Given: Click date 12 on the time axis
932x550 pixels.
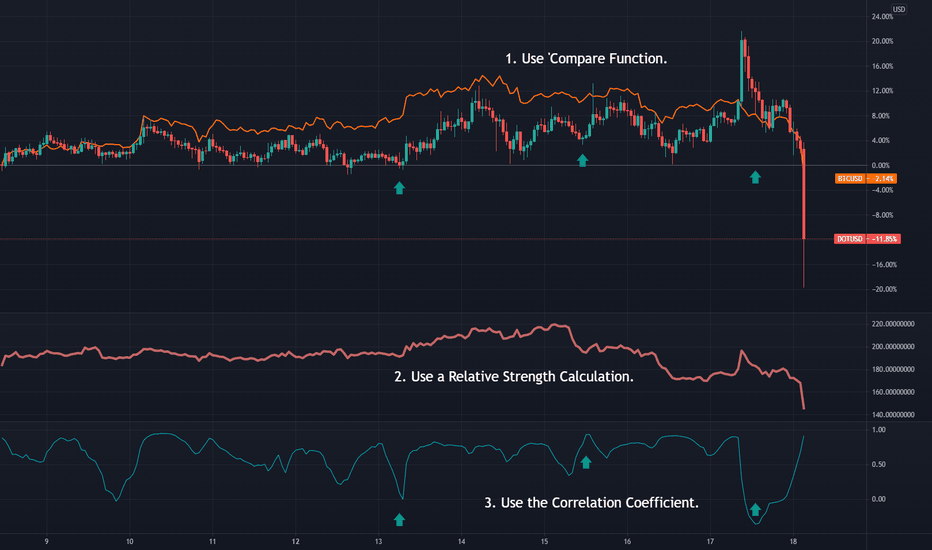Looking at the screenshot, I should pyautogui.click(x=295, y=542).
